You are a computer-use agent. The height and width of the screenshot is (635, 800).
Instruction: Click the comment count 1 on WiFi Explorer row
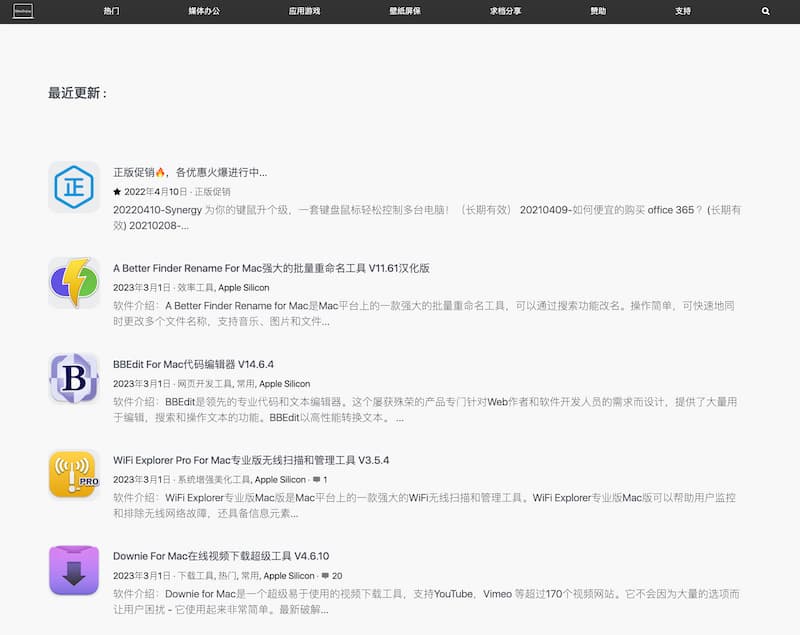pyautogui.click(x=325, y=480)
